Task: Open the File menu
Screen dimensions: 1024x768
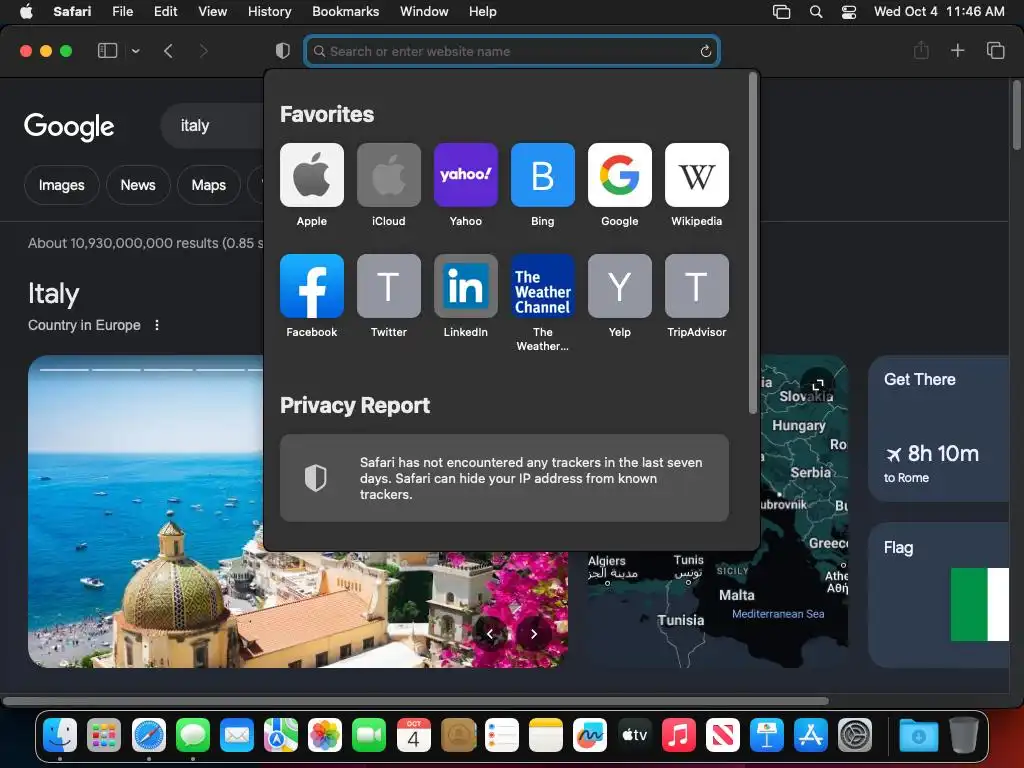Action: (x=122, y=11)
